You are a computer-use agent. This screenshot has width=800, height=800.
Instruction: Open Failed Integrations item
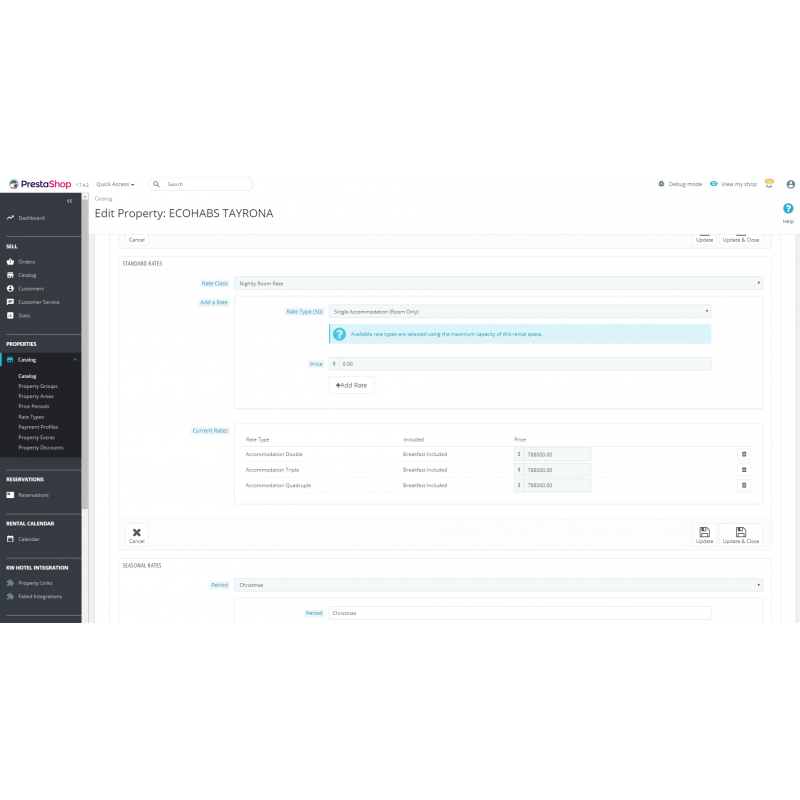pyautogui.click(x=40, y=596)
